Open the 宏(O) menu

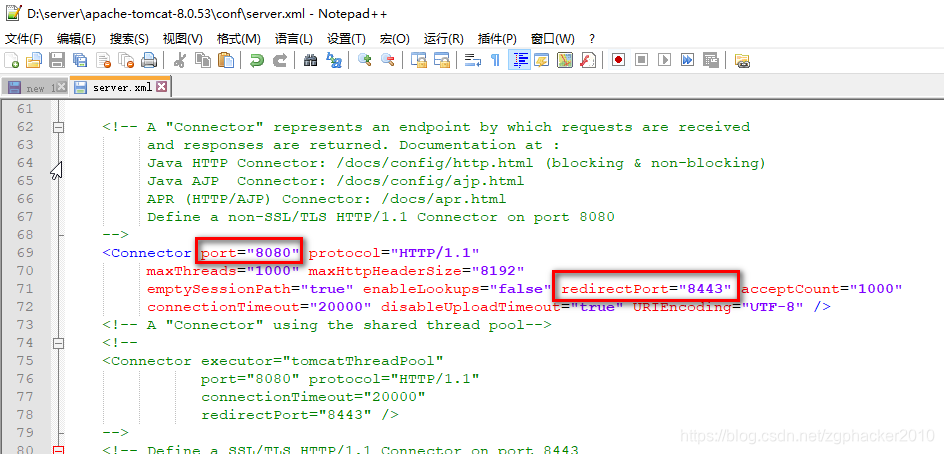395,39
